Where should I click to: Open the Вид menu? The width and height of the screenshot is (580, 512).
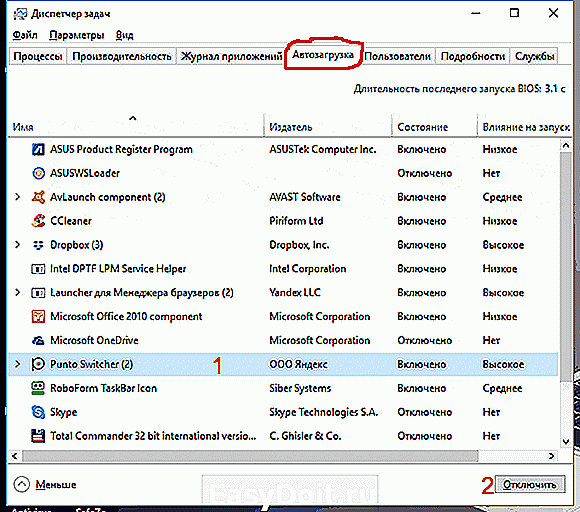tap(124, 35)
